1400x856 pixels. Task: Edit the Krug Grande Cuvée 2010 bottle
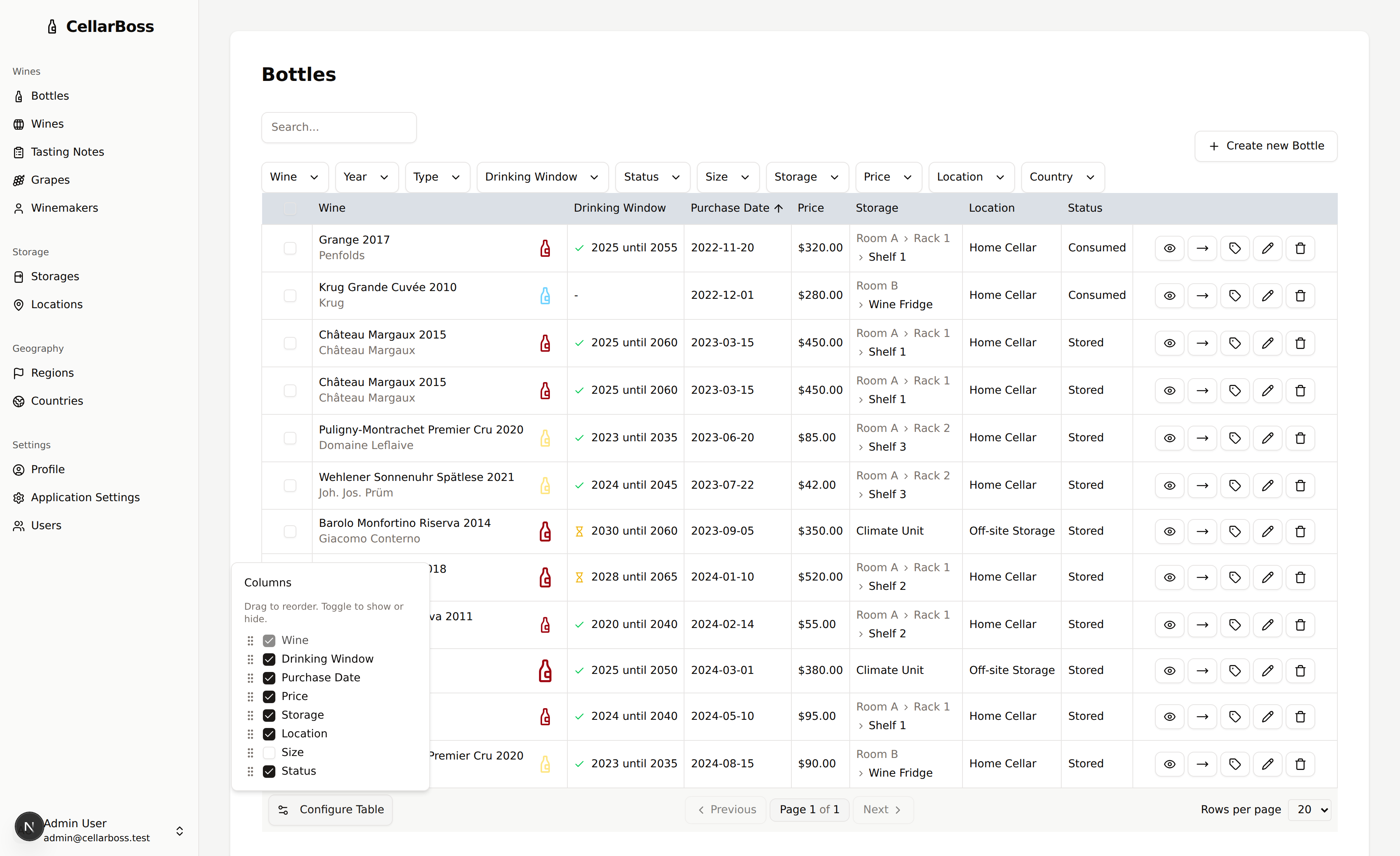point(1268,296)
